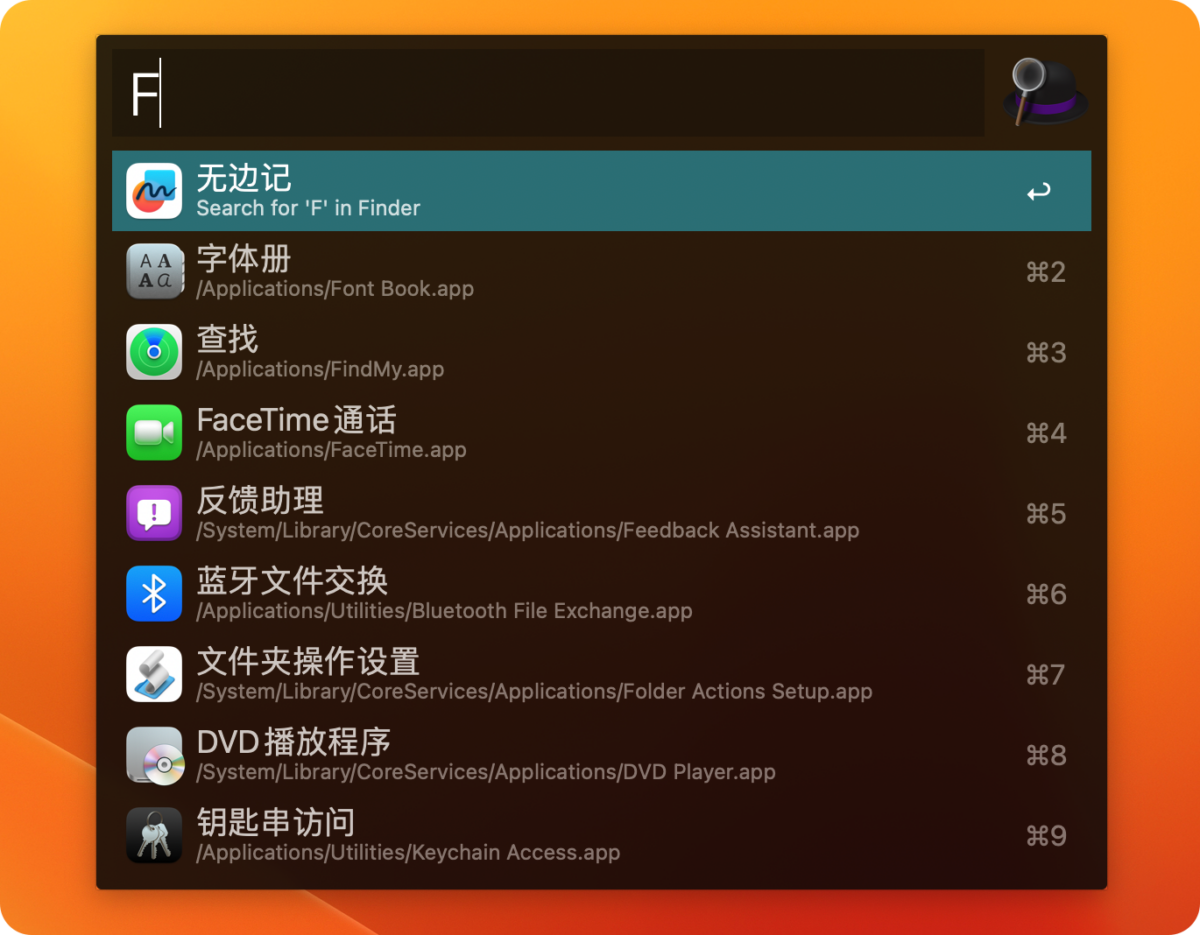Click the ⌘7 shortcut label
Viewport: 1200px width, 935px height.
click(1046, 674)
